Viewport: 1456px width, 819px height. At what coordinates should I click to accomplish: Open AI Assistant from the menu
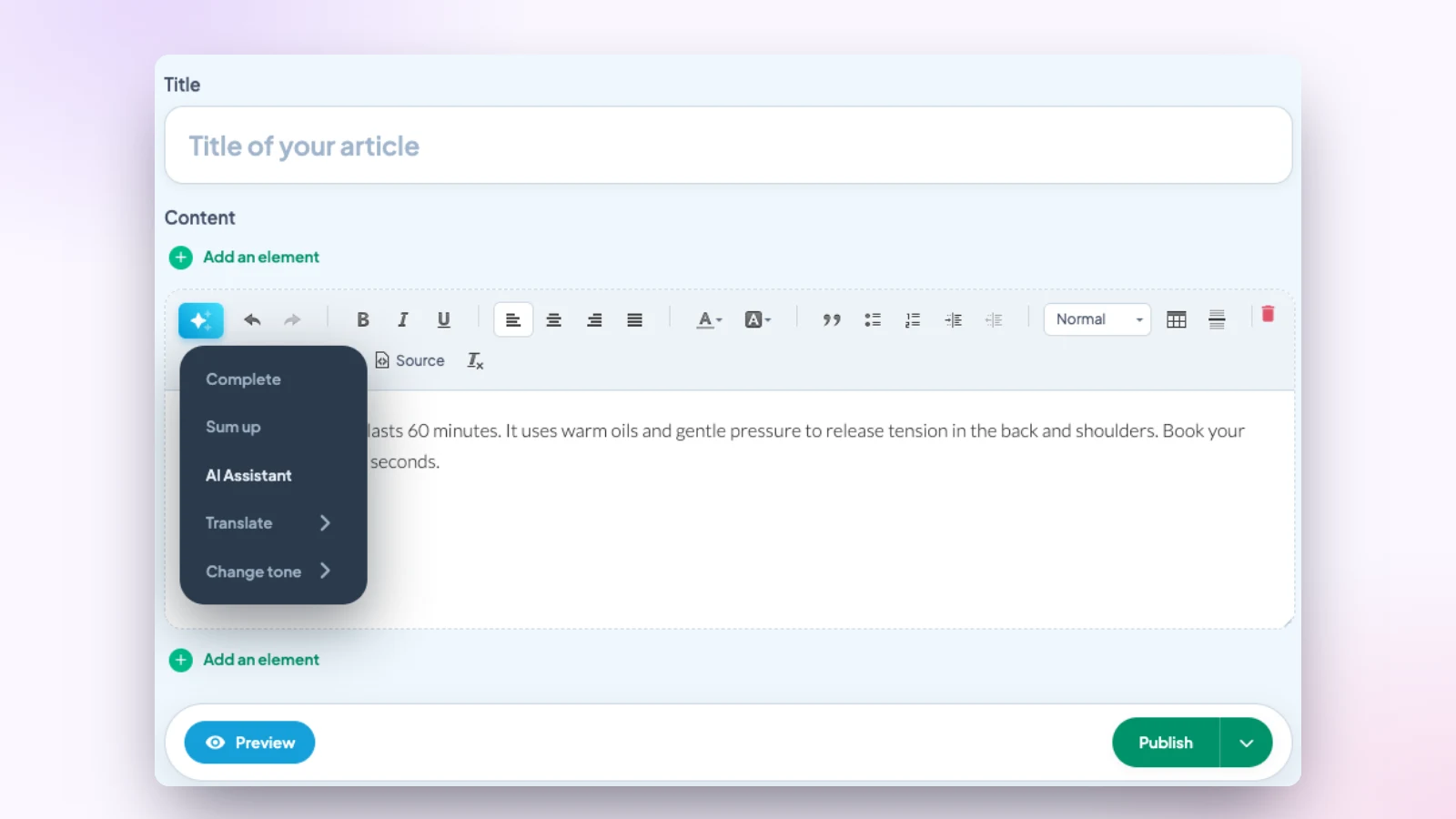(x=248, y=475)
